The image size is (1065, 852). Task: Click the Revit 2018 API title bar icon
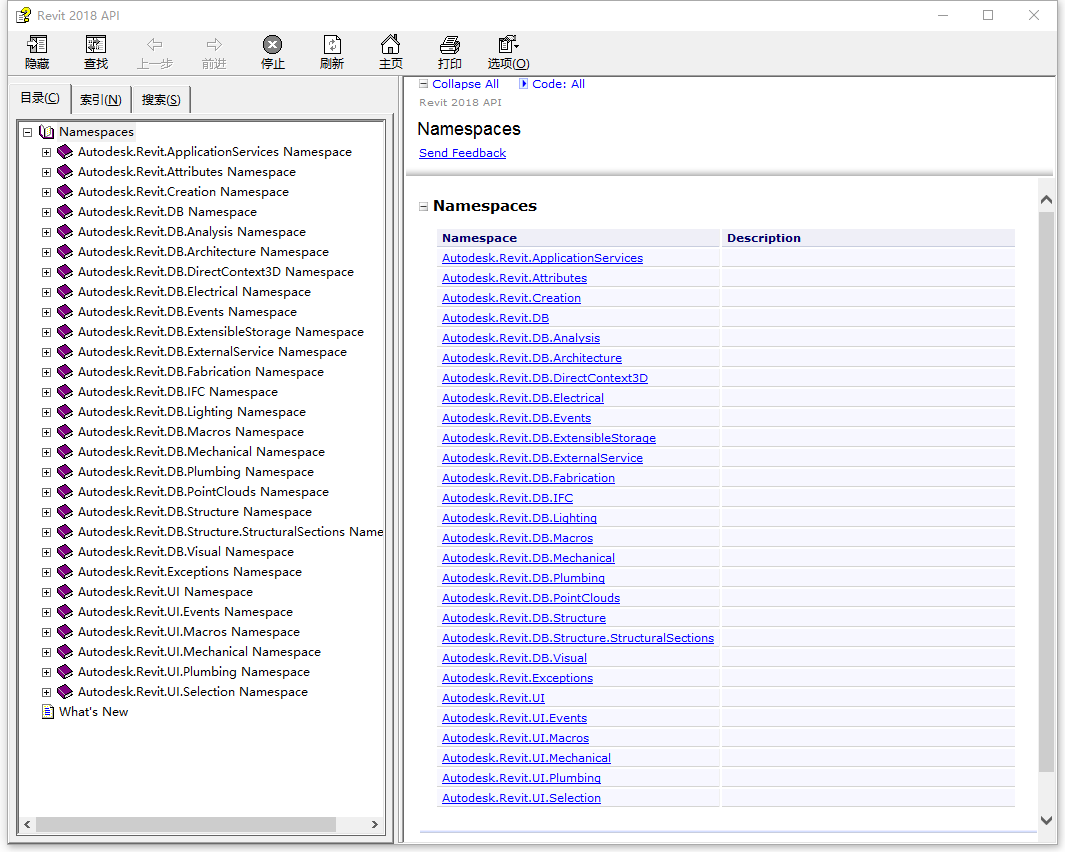23,15
